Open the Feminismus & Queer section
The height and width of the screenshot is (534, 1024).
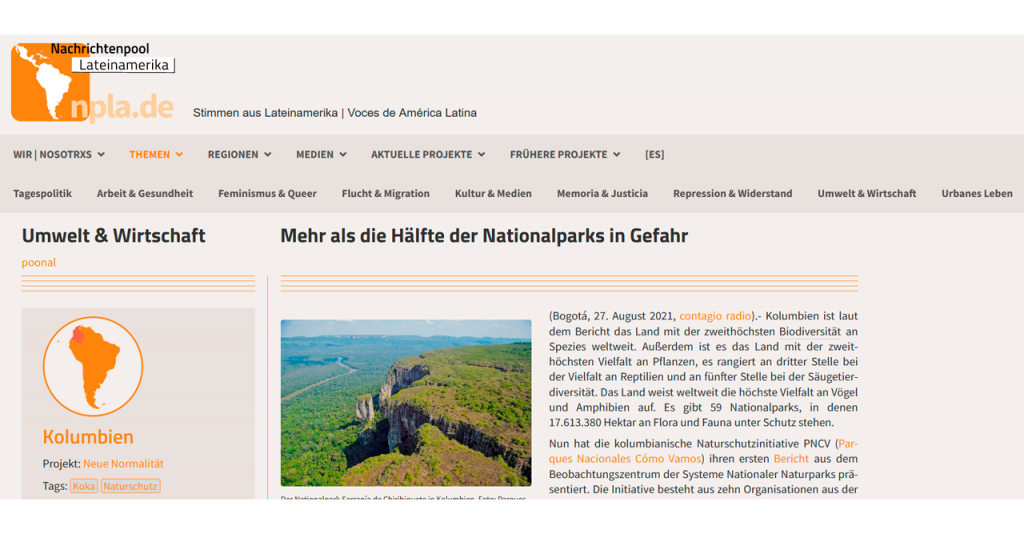267,193
